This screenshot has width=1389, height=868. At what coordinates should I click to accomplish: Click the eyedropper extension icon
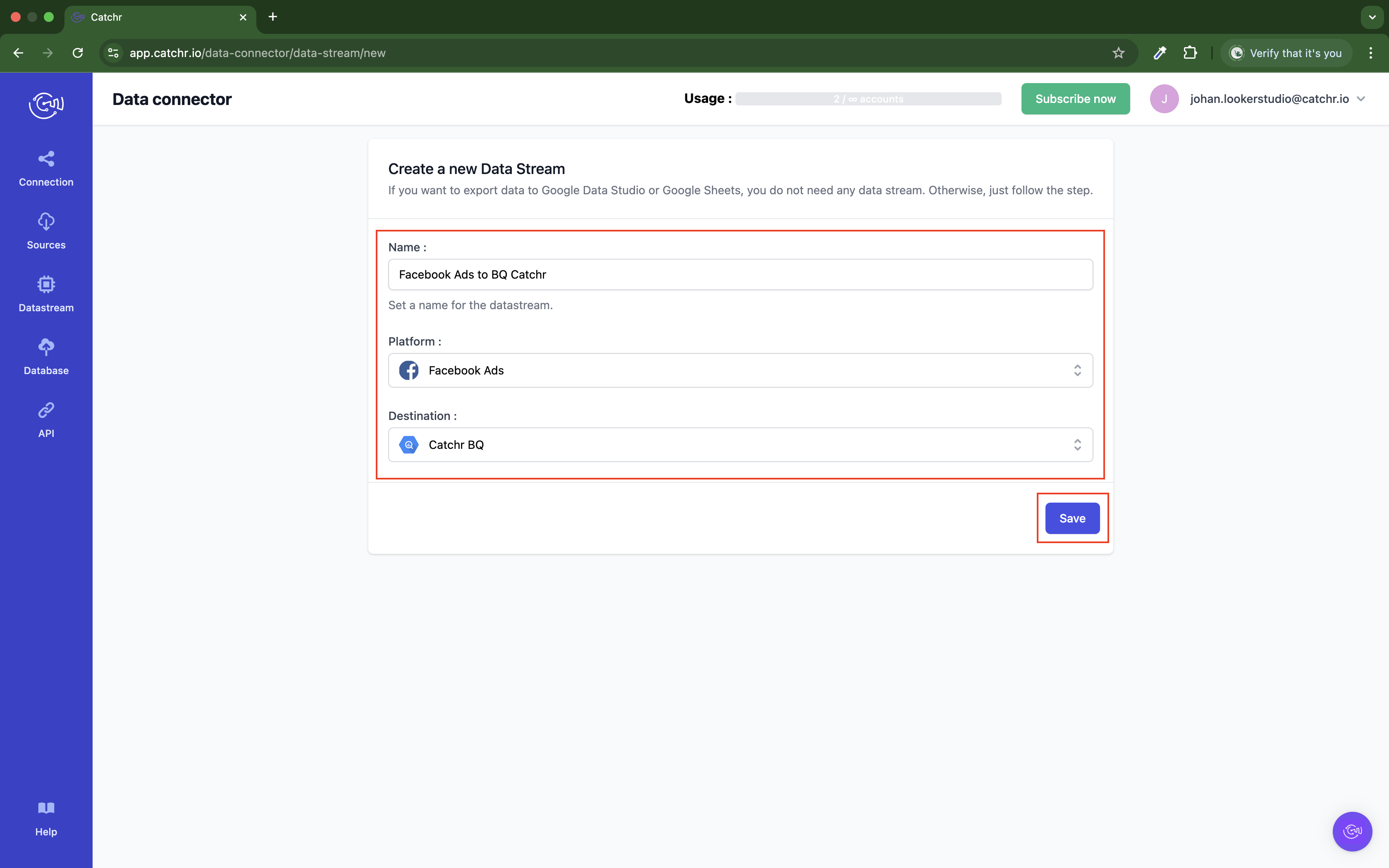click(x=1160, y=53)
